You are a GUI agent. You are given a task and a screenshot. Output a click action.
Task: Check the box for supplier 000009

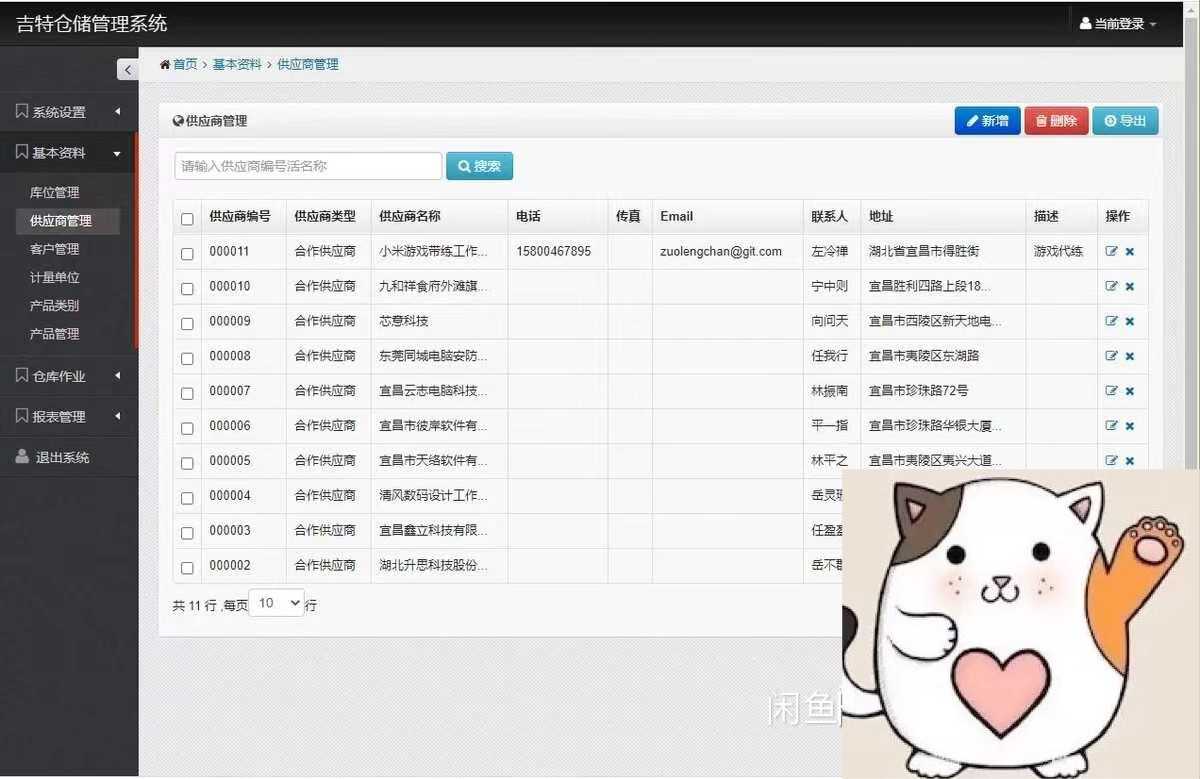187,324
